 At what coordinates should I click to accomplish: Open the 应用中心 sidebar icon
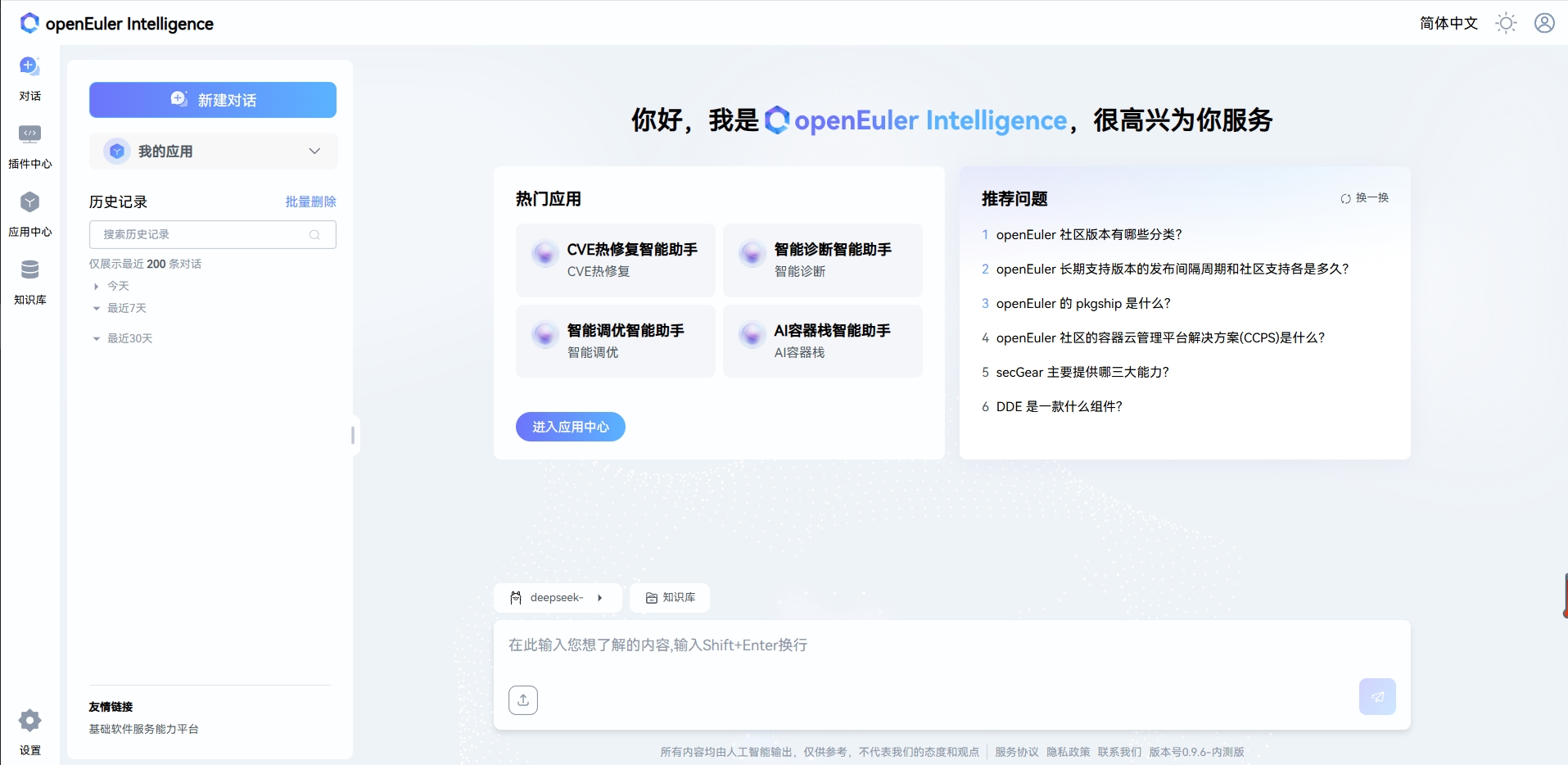tap(29, 213)
